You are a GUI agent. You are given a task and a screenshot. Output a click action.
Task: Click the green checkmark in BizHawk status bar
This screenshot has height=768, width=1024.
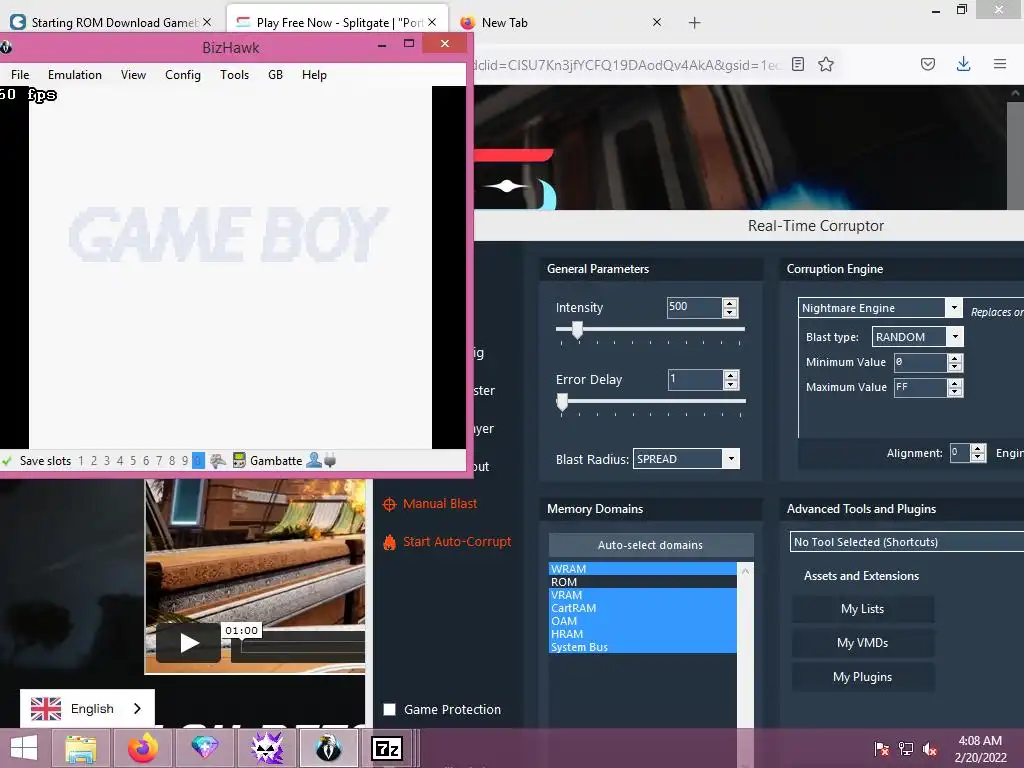point(7,460)
